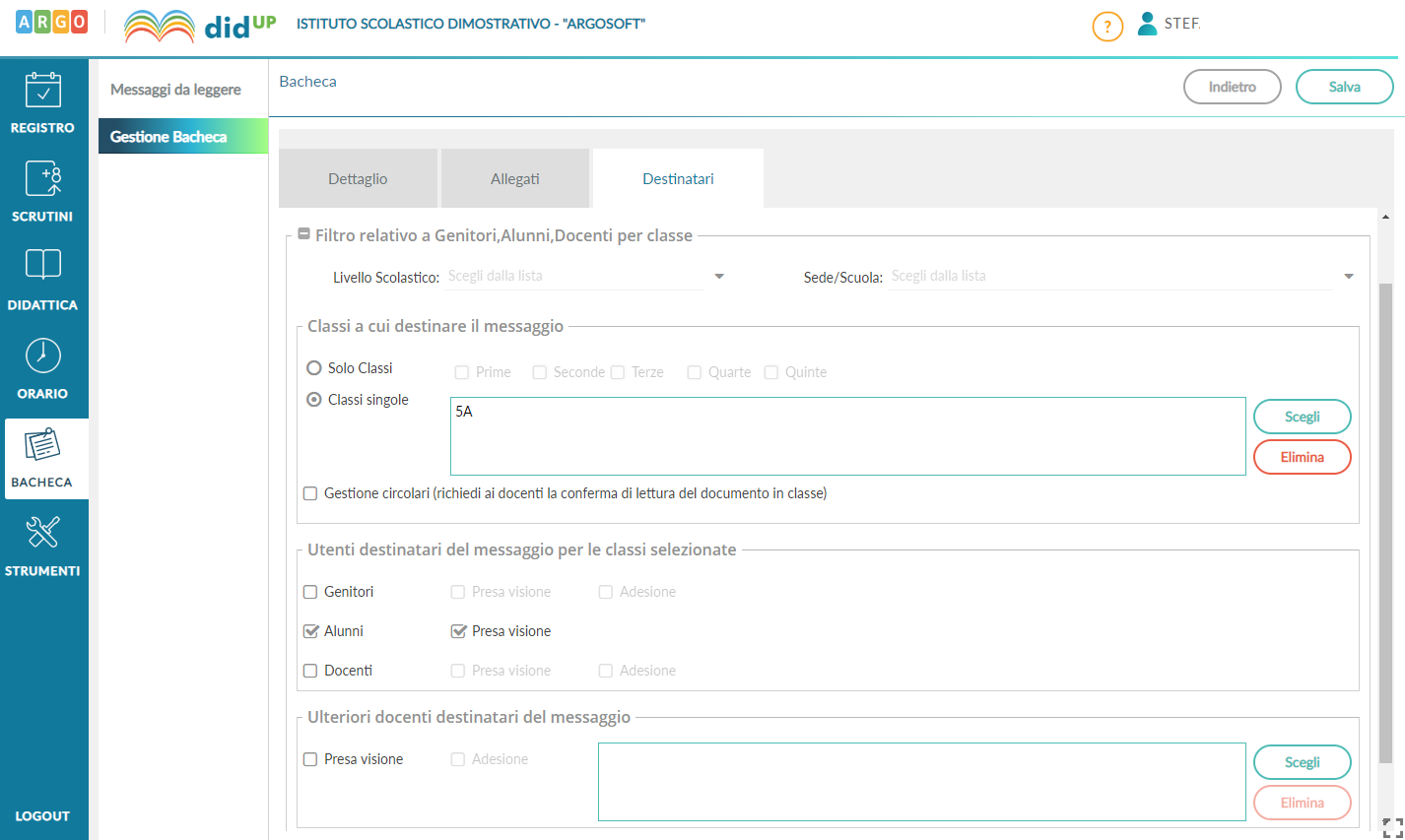Uncheck Presa visione for Alunni
Image resolution: width=1405 pixels, height=840 pixels.
point(458,631)
